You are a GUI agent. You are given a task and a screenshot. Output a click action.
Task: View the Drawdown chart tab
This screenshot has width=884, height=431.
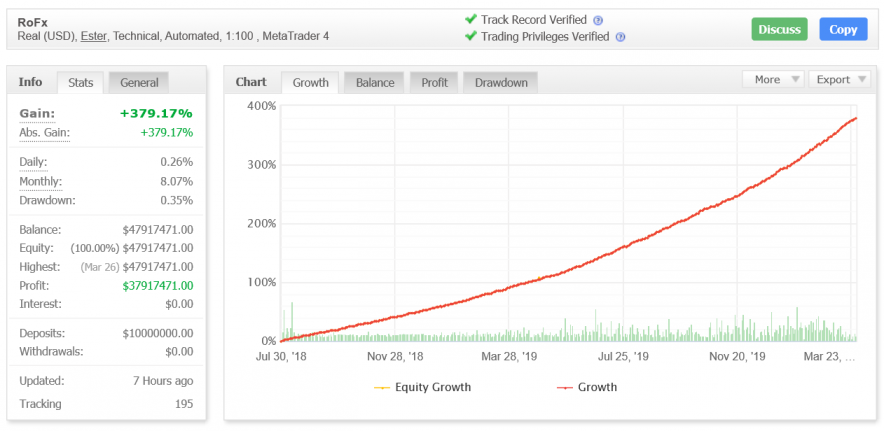click(x=501, y=83)
